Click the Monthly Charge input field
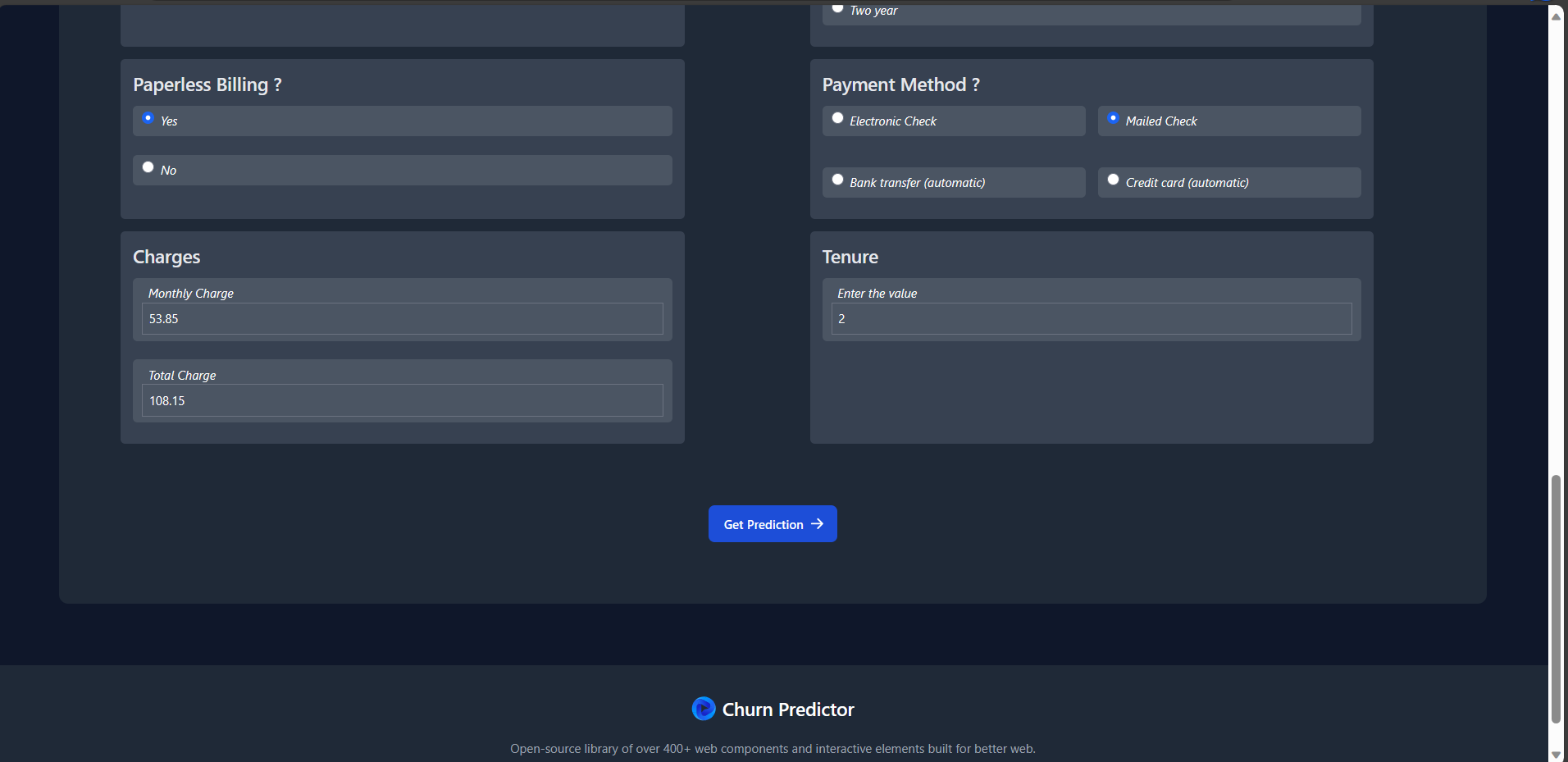Image resolution: width=1568 pixels, height=762 pixels. click(x=401, y=318)
